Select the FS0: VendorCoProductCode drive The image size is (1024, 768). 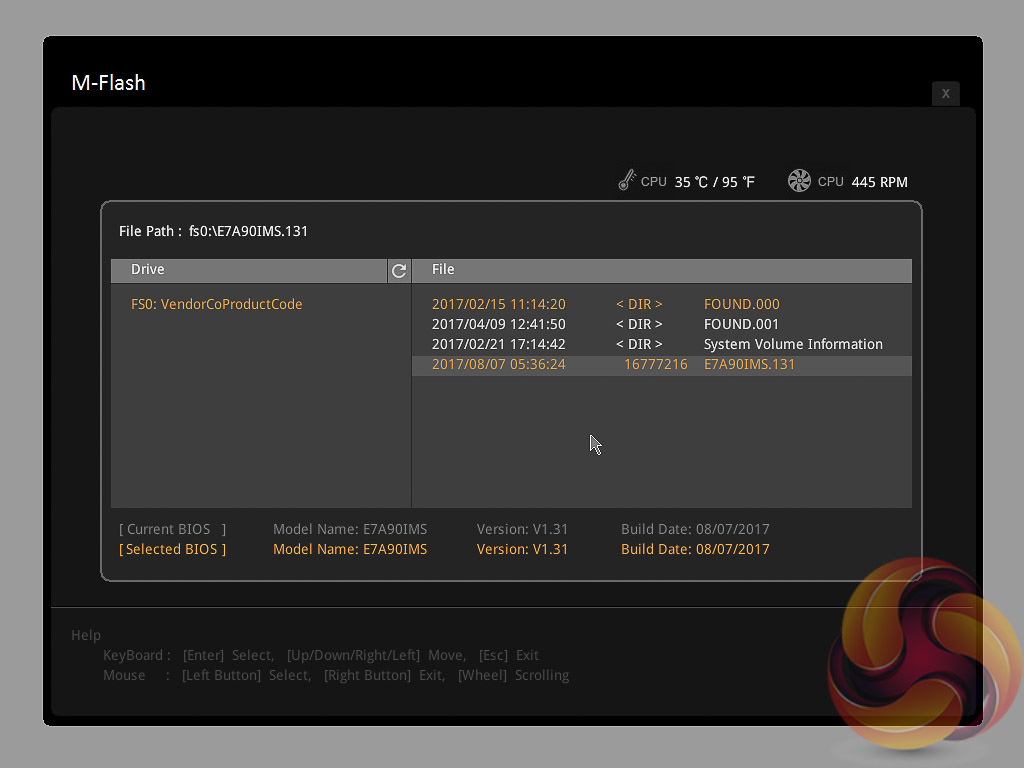[217, 304]
